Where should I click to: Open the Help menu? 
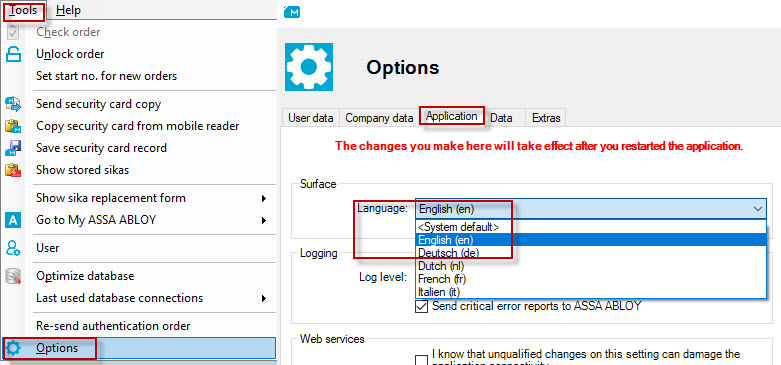(x=68, y=10)
